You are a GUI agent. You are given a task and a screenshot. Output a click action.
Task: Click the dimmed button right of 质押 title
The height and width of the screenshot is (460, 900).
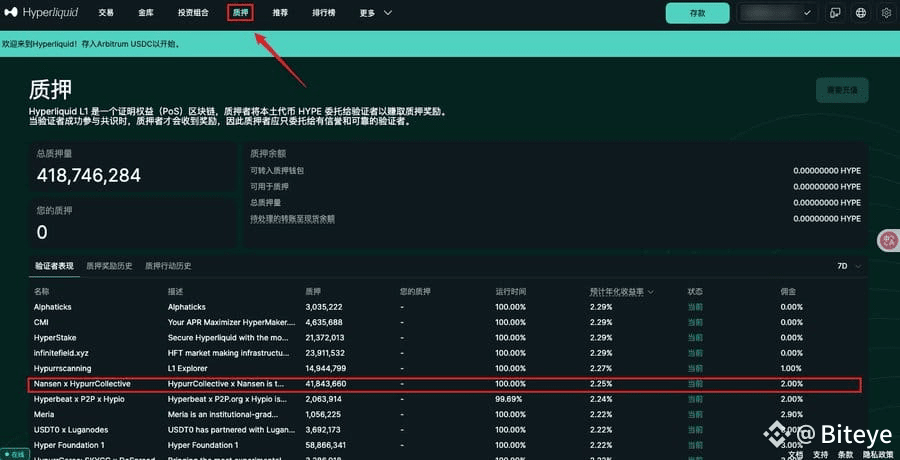click(x=842, y=90)
